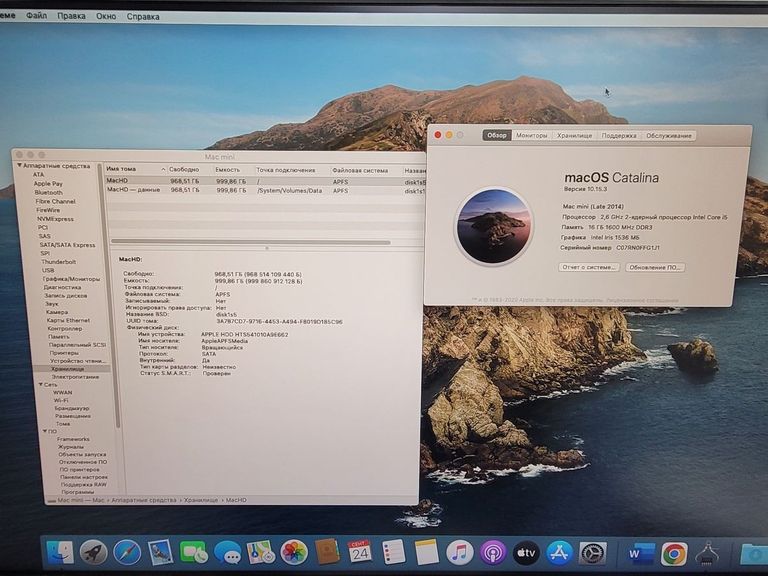Select Журналы under ПО
The image size is (768, 576).
(71, 447)
